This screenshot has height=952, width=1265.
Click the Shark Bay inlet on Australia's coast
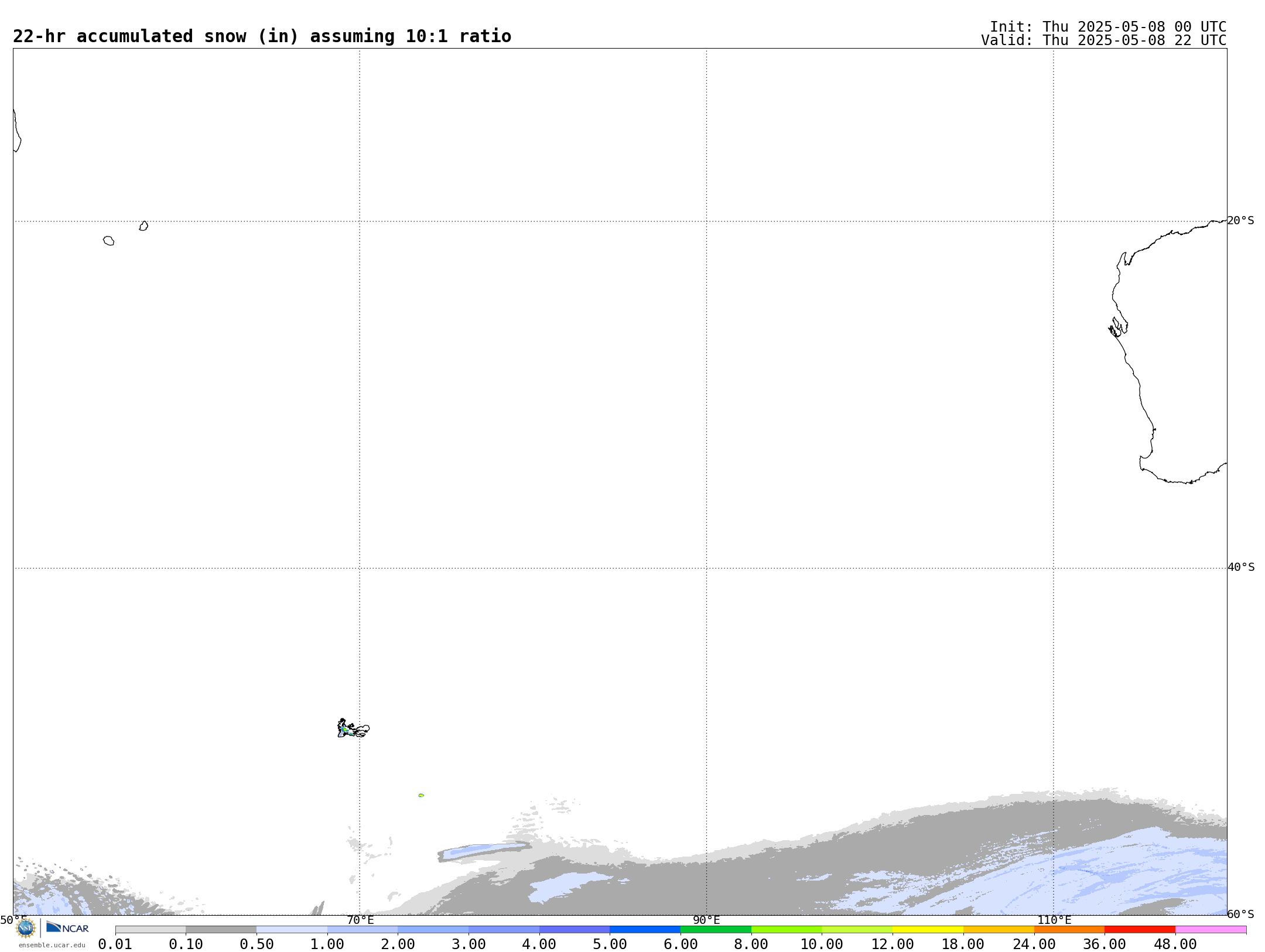pos(1118,327)
